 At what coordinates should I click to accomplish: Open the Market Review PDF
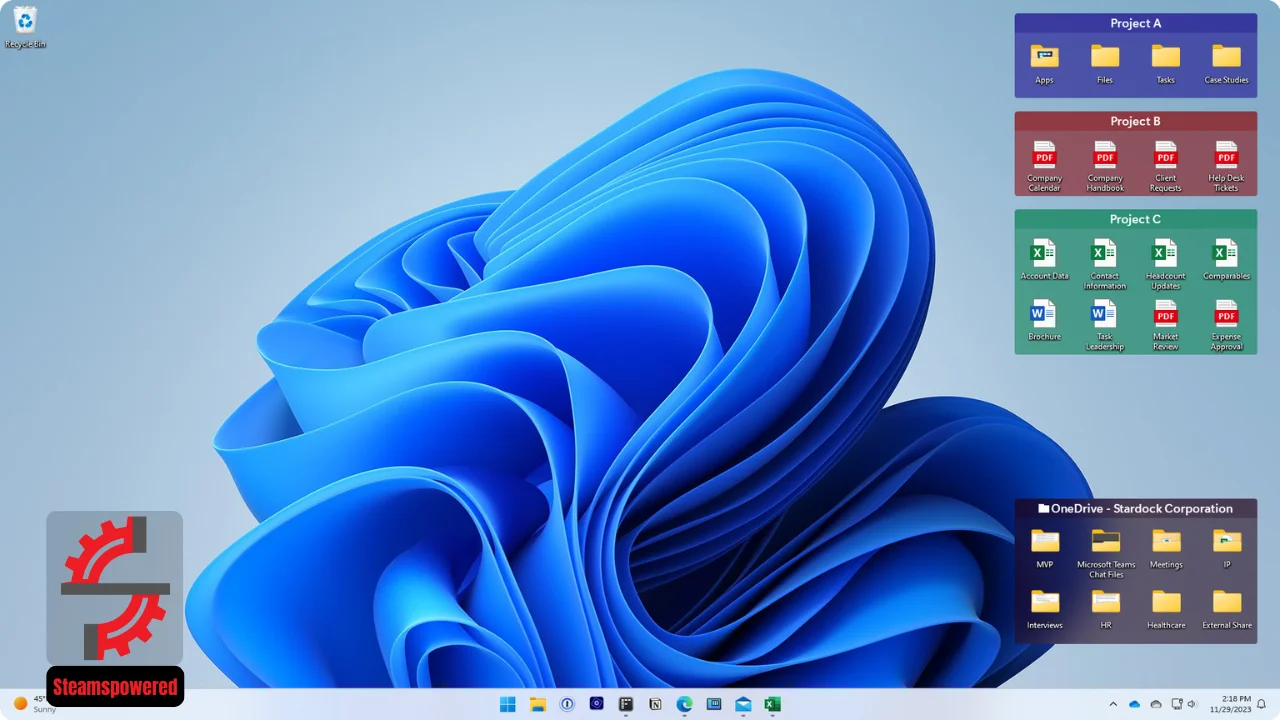tap(1166, 325)
